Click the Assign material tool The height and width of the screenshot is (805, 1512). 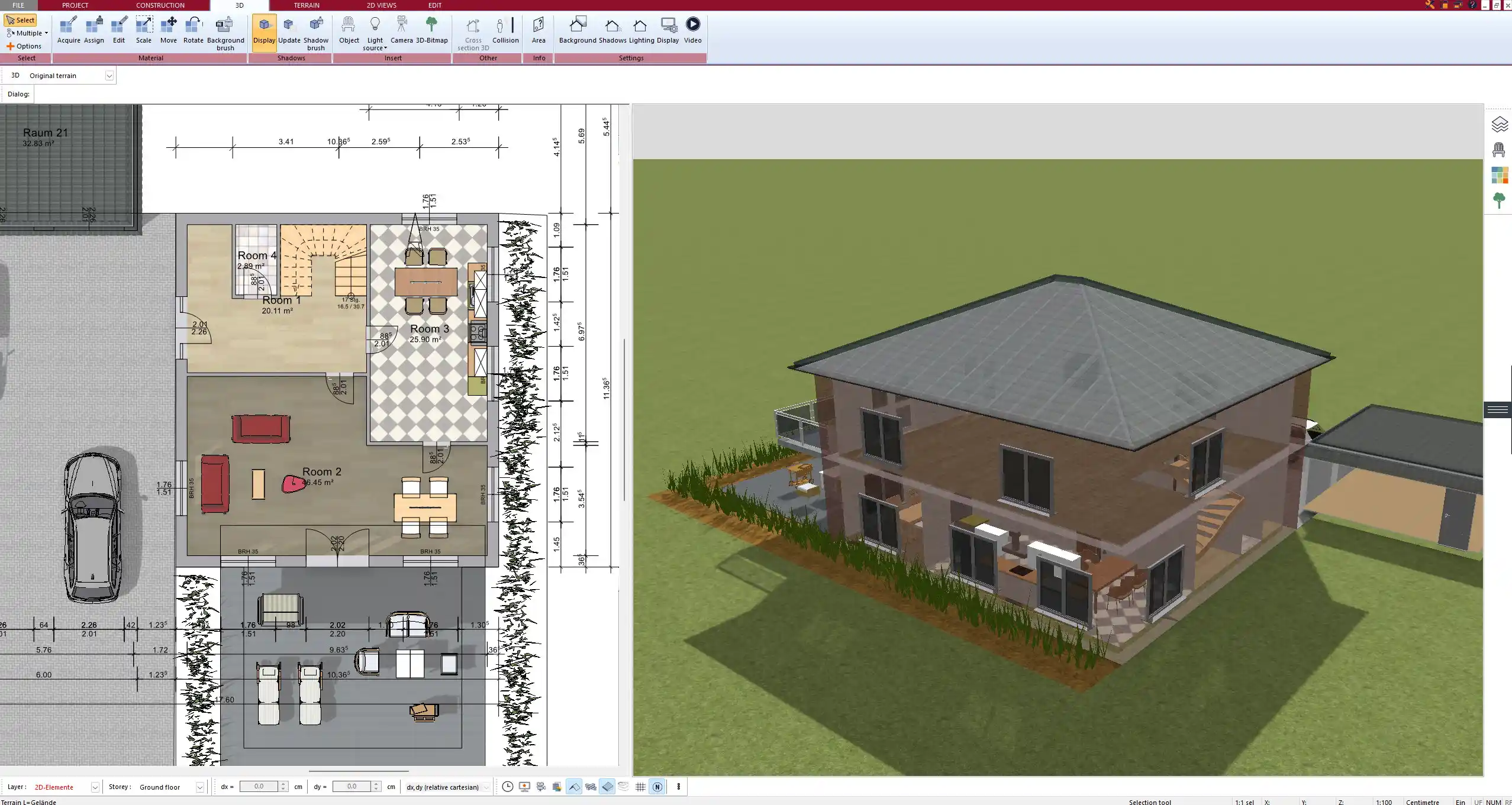[x=94, y=31]
